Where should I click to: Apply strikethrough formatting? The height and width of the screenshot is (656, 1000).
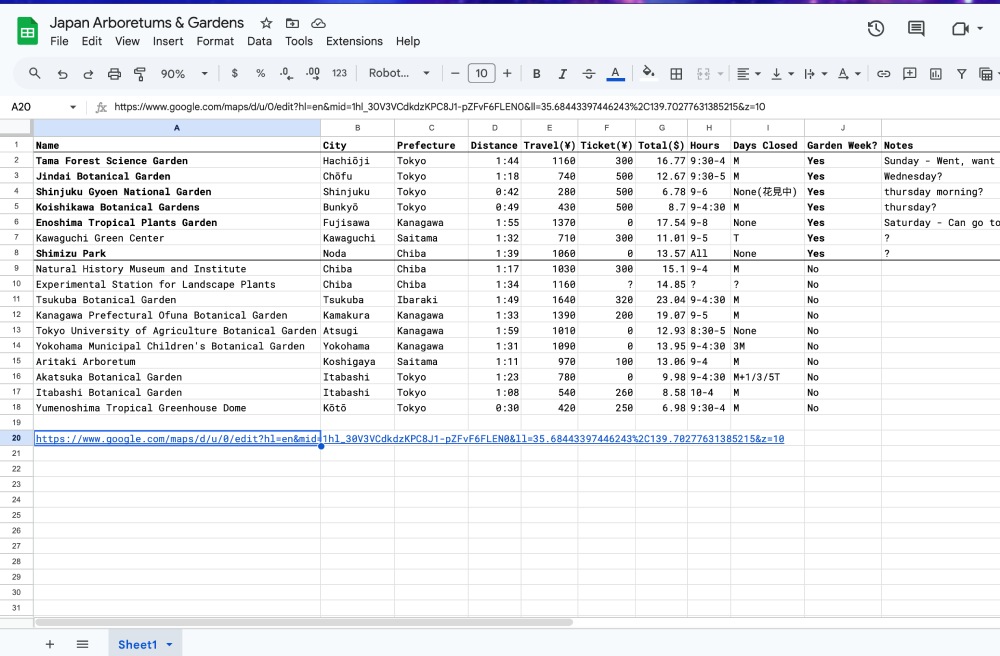588,73
